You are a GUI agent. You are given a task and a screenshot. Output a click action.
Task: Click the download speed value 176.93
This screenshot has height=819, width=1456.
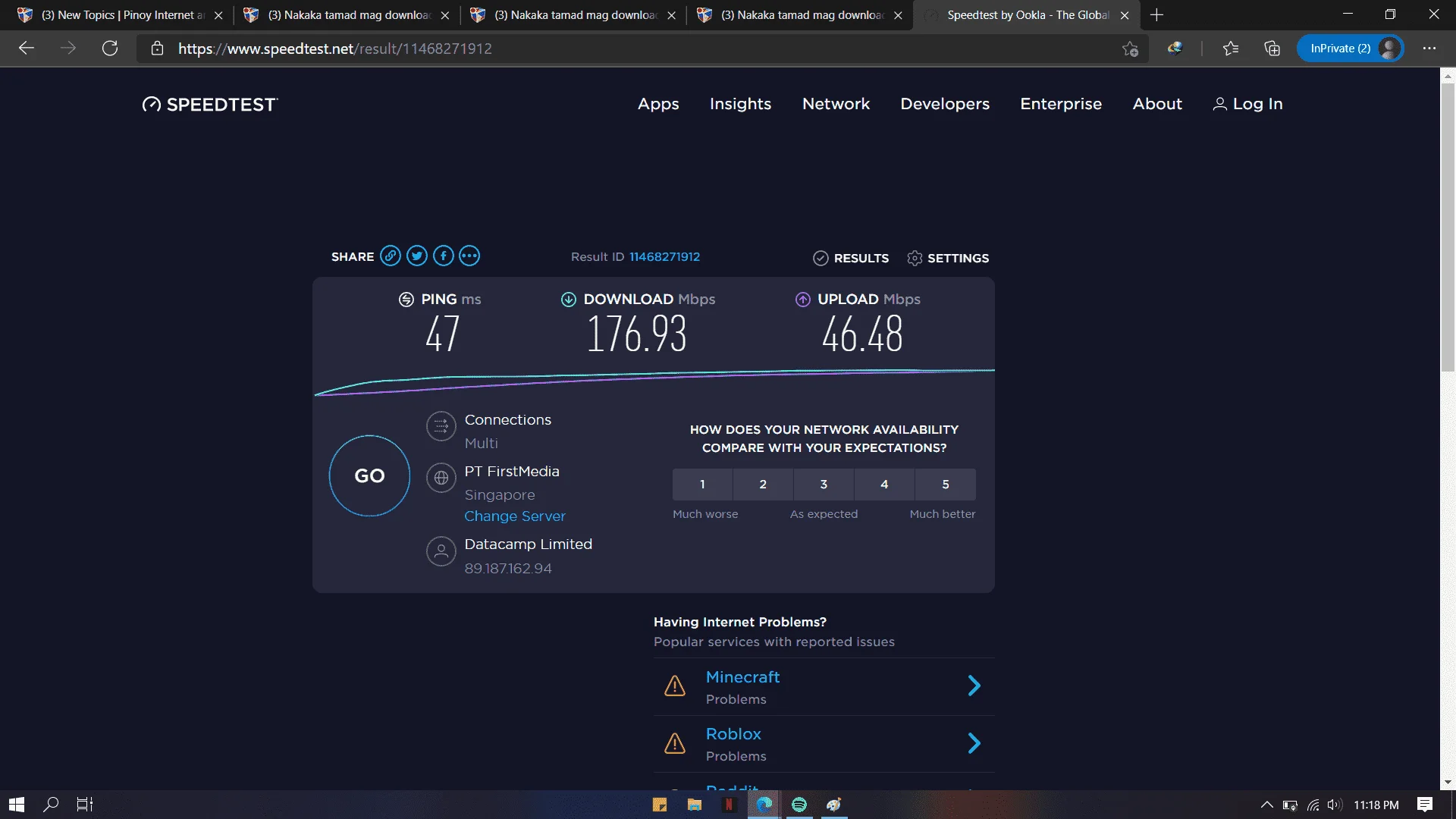[x=637, y=334]
